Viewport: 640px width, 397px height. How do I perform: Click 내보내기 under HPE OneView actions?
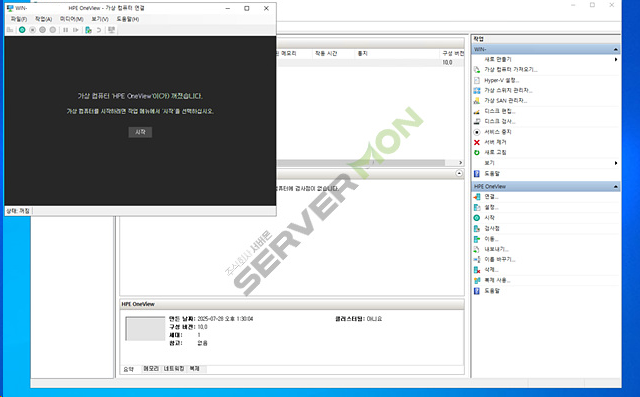pyautogui.click(x=496, y=249)
